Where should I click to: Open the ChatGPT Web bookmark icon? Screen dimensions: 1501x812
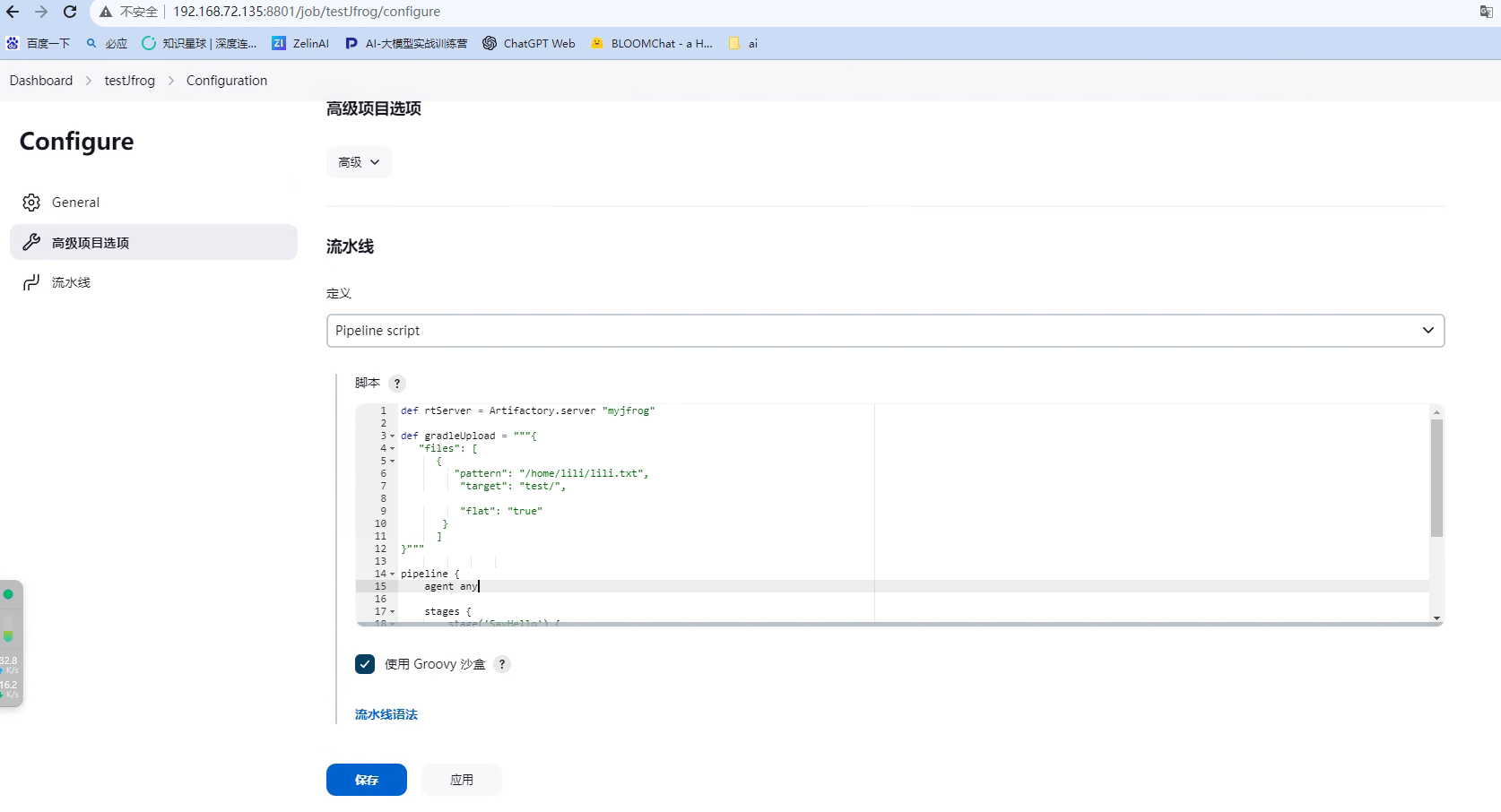point(489,43)
